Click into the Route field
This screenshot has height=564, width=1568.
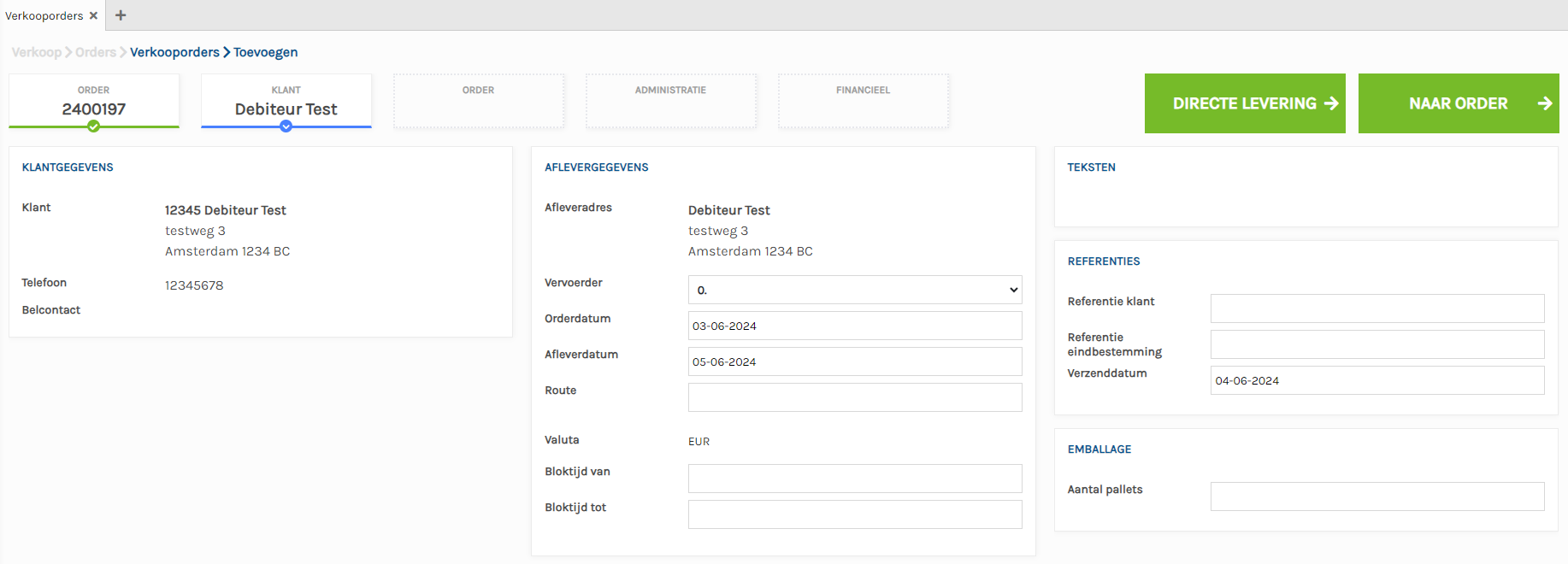tap(855, 397)
